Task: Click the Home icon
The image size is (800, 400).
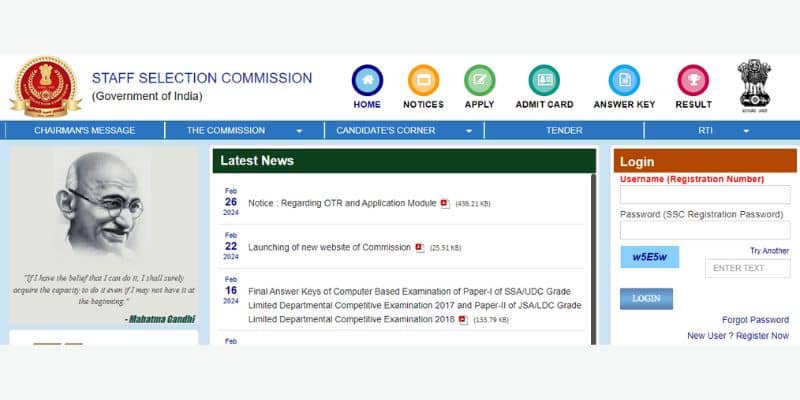Action: point(367,81)
